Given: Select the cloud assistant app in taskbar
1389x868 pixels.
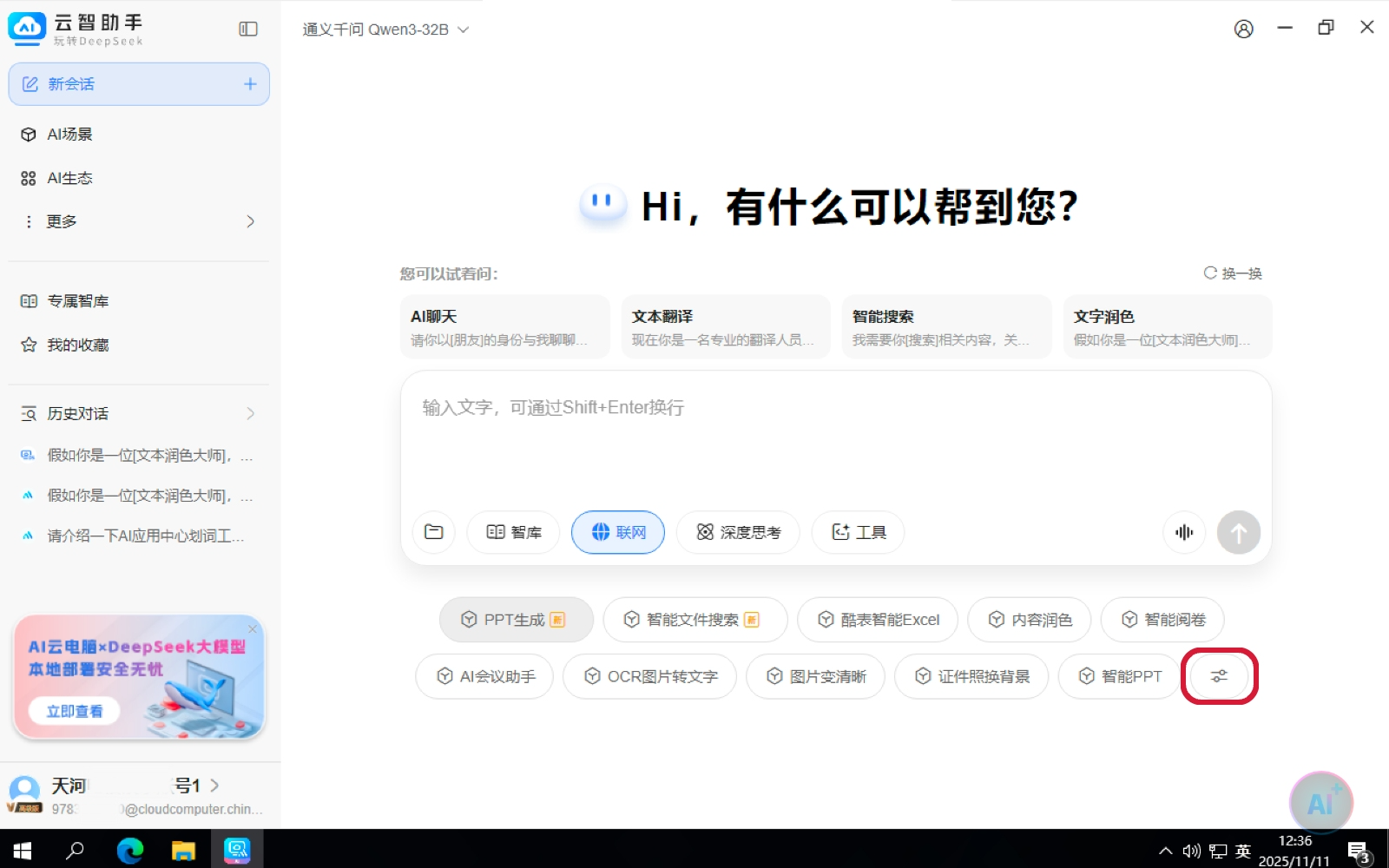Looking at the screenshot, I should point(237,850).
